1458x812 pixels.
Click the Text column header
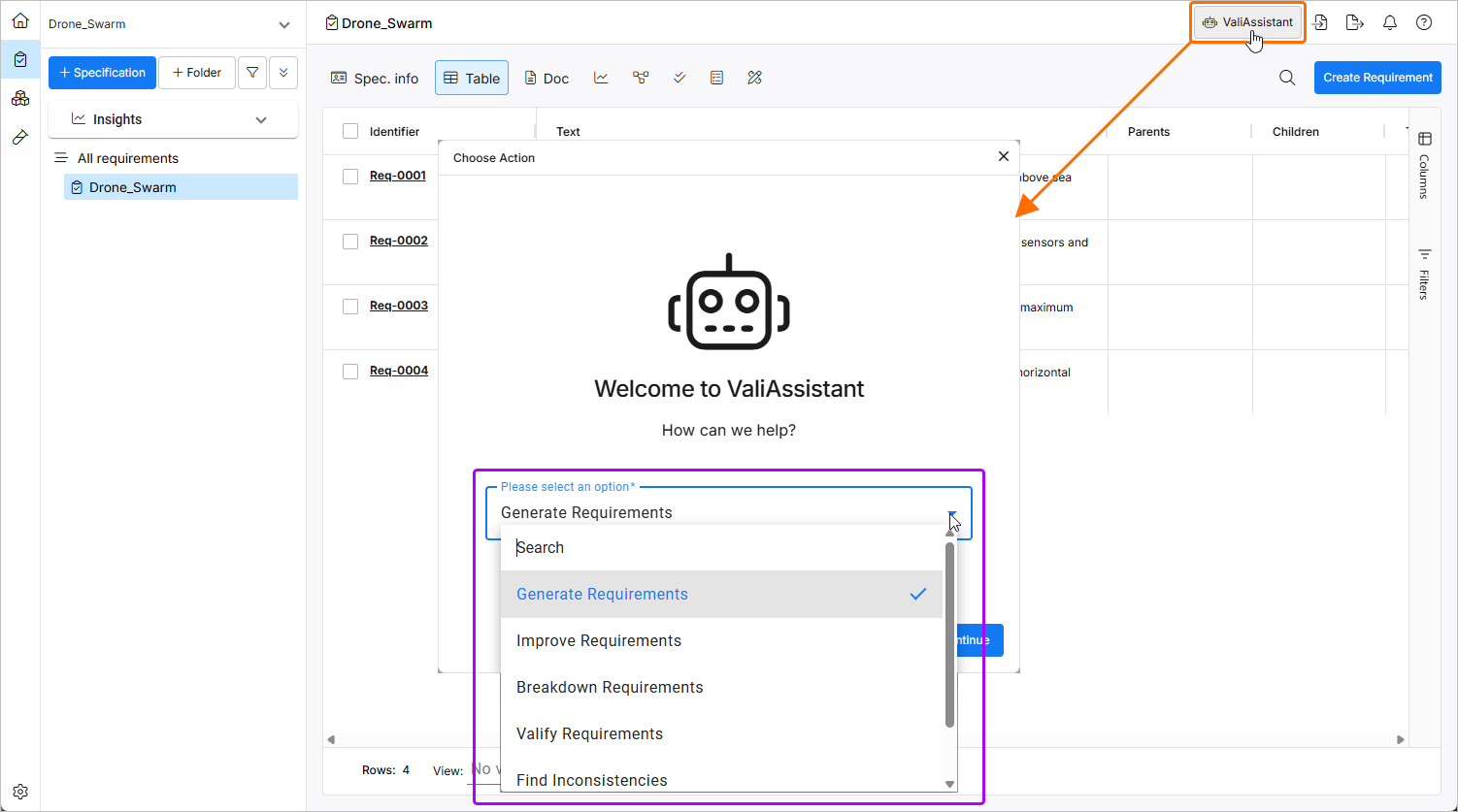click(568, 131)
